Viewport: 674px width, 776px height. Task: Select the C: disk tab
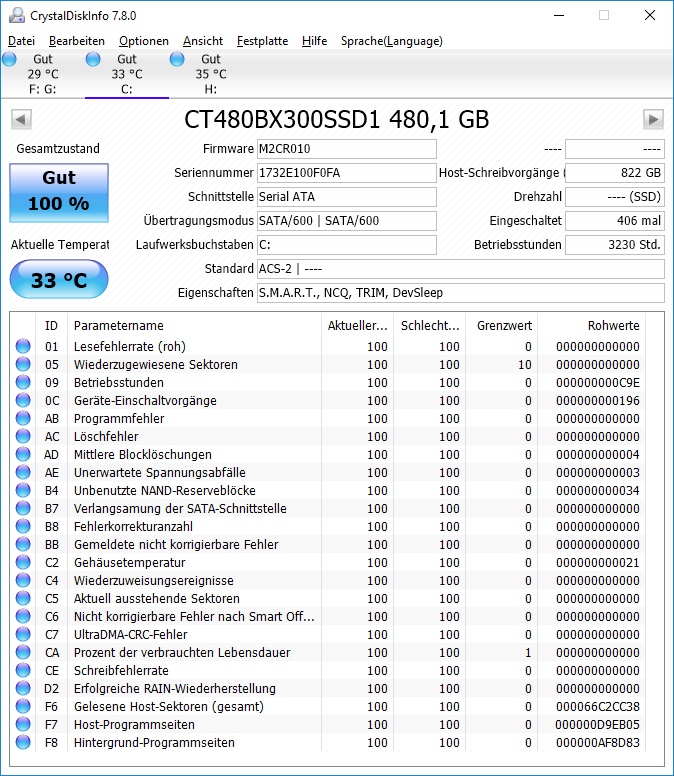tap(127, 74)
